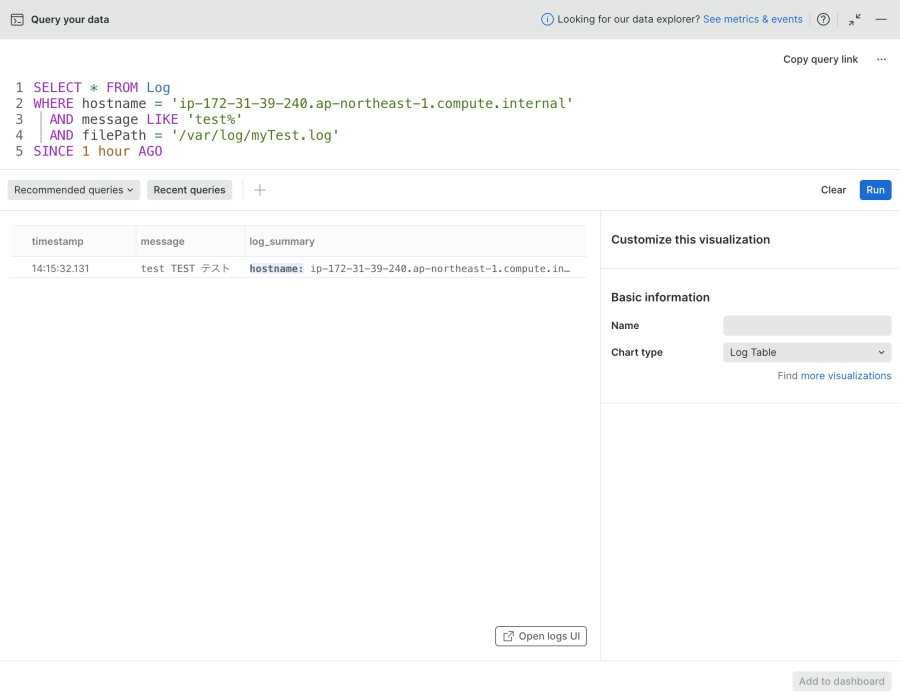Click the Name input field
Screen dimensions: 900x694
806,325
